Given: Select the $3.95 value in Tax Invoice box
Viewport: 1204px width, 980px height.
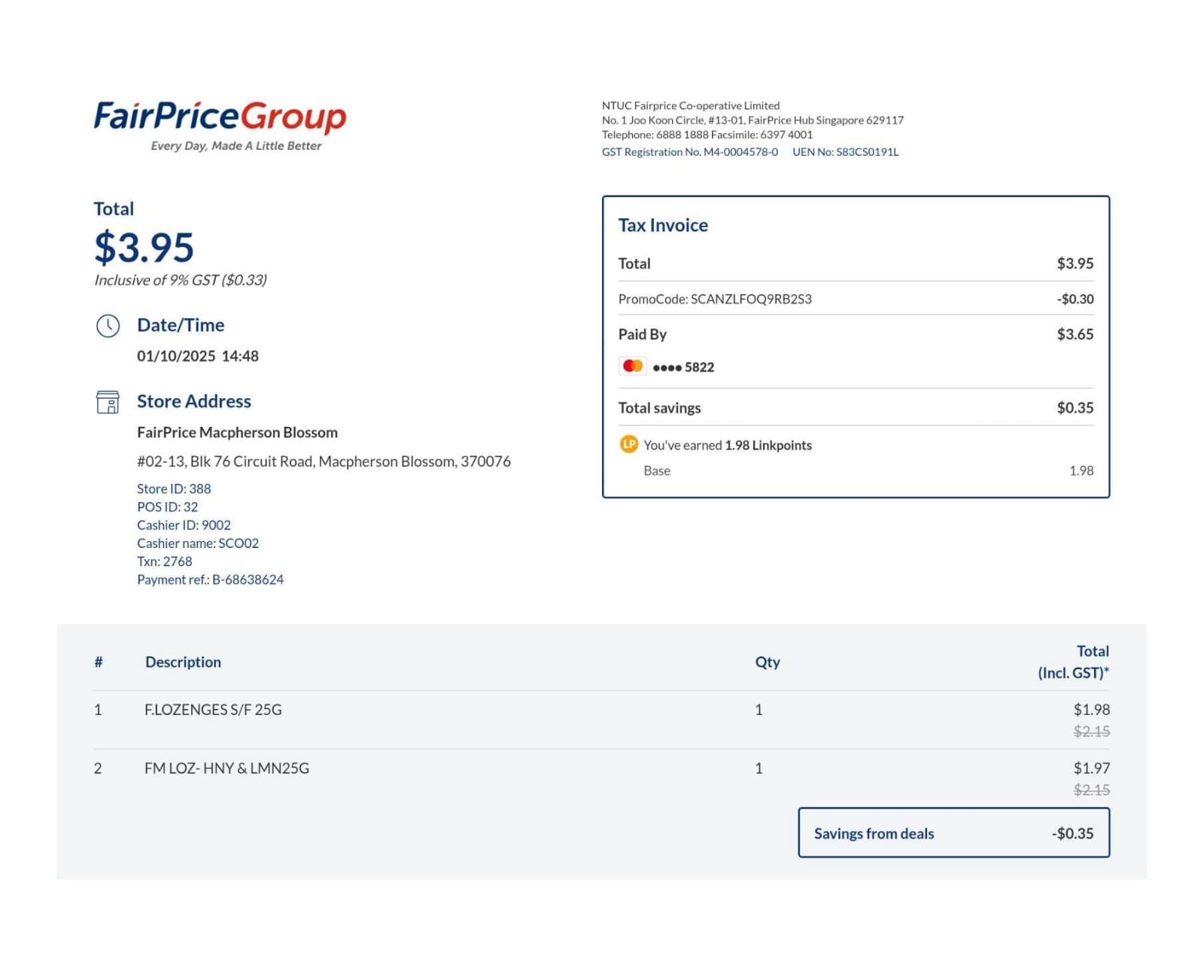Looking at the screenshot, I should tap(1075, 263).
